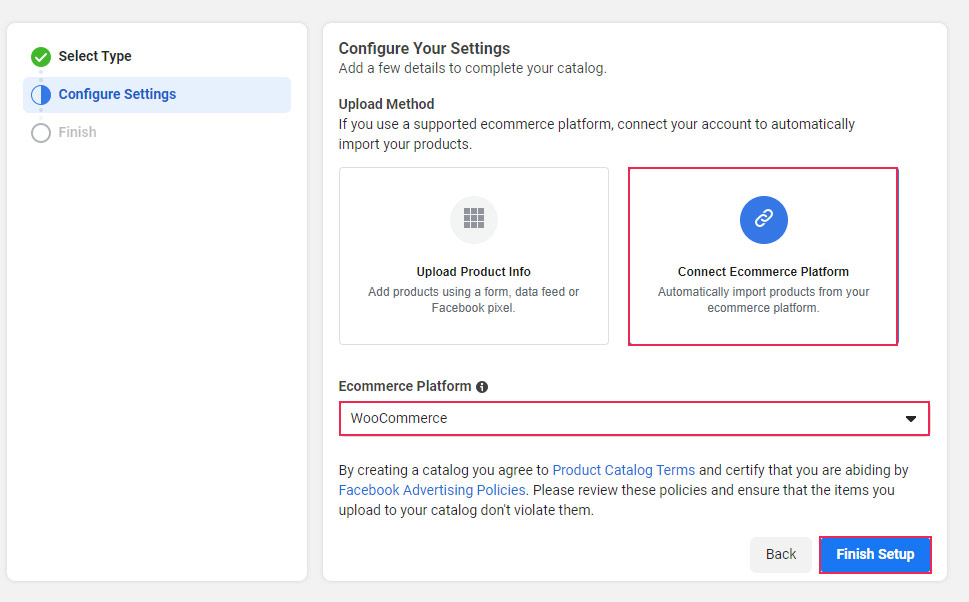
Task: Click the Finish Setup button
Action: tap(875, 554)
